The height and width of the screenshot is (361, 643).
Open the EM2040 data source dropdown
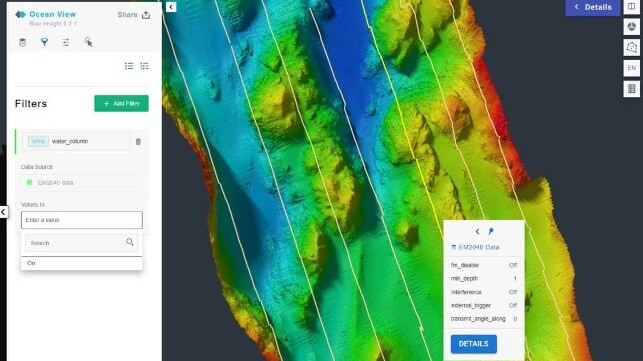(x=82, y=183)
